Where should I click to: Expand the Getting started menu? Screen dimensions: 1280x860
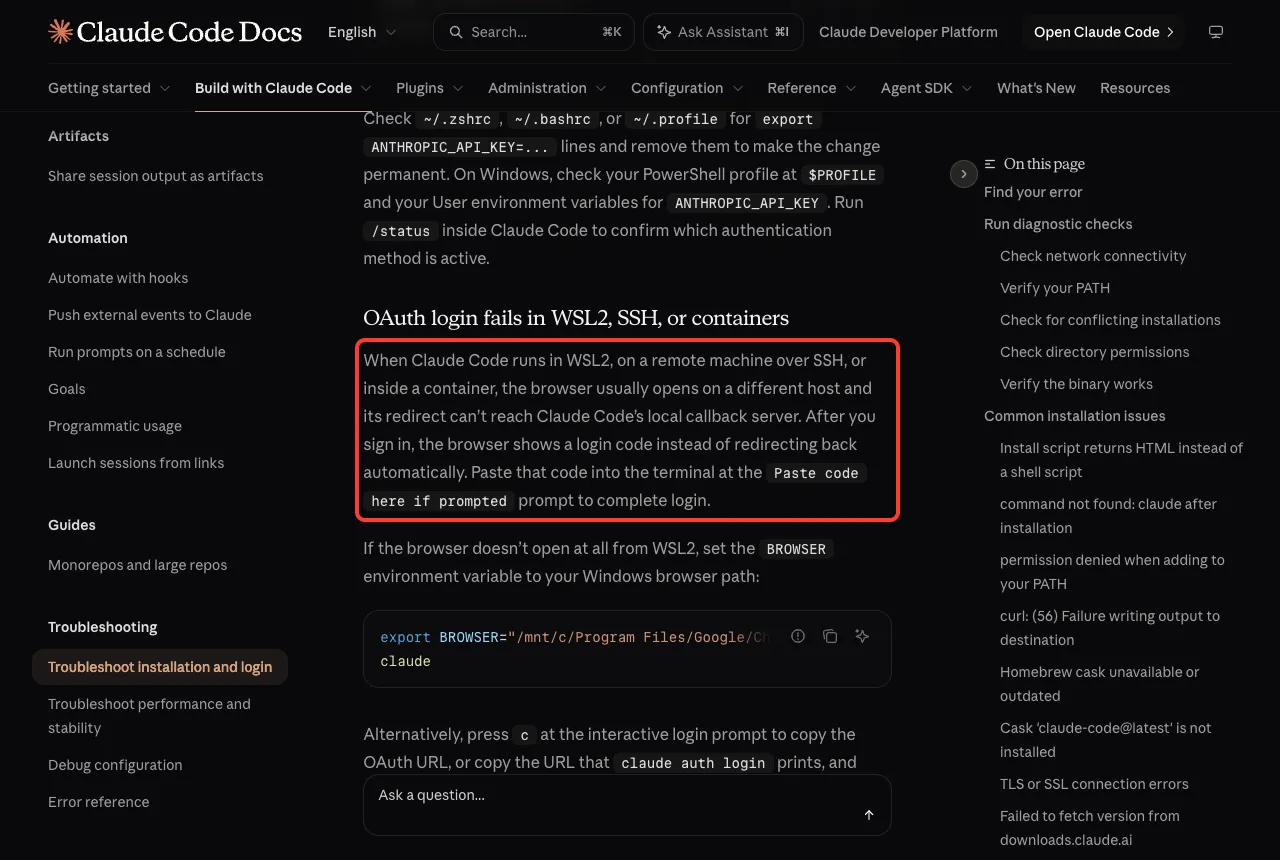[x=109, y=88]
